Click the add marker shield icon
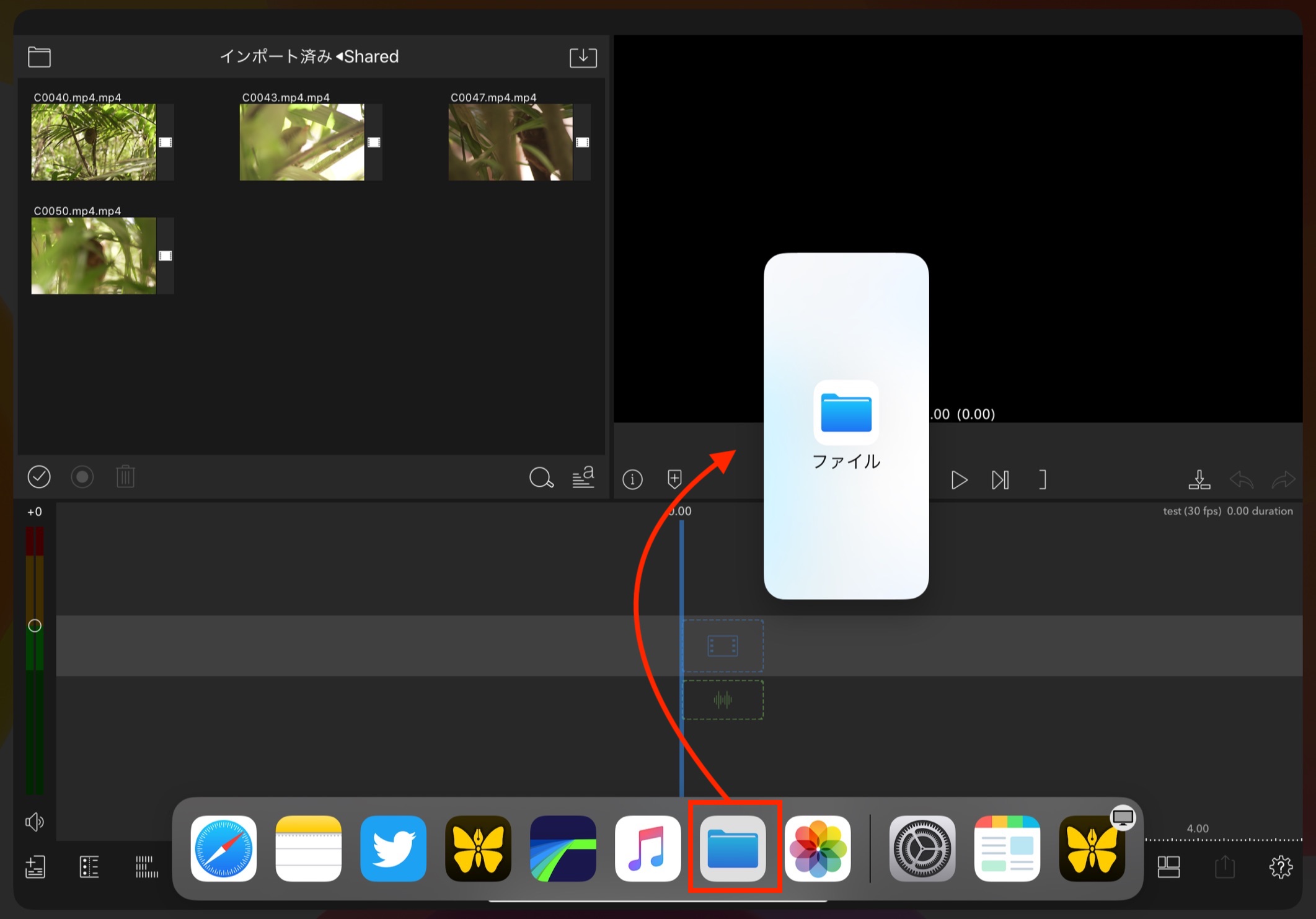Image resolution: width=1316 pixels, height=919 pixels. tap(674, 479)
